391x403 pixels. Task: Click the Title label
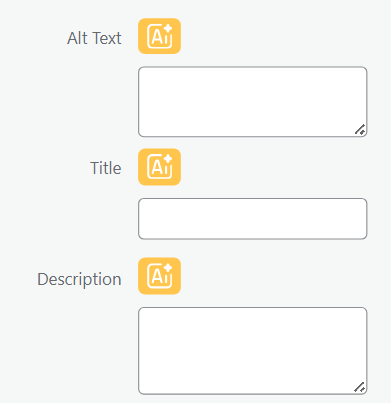(106, 168)
